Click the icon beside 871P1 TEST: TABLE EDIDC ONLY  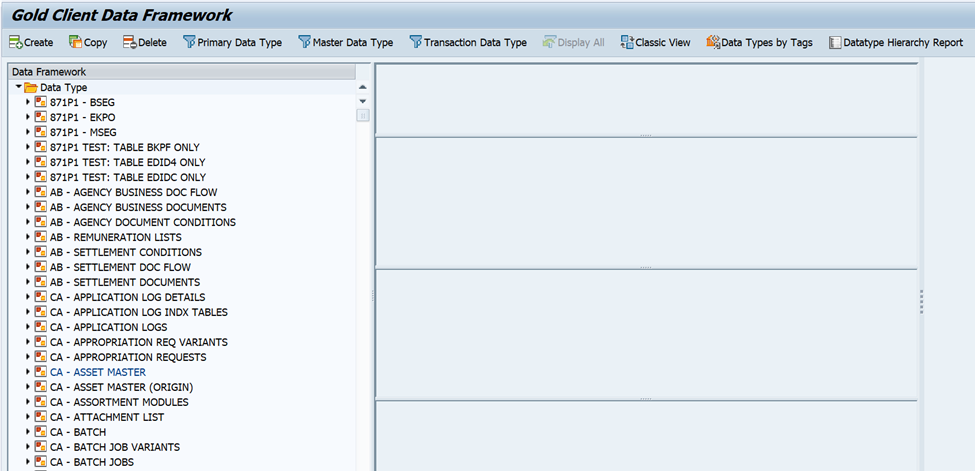coord(40,177)
